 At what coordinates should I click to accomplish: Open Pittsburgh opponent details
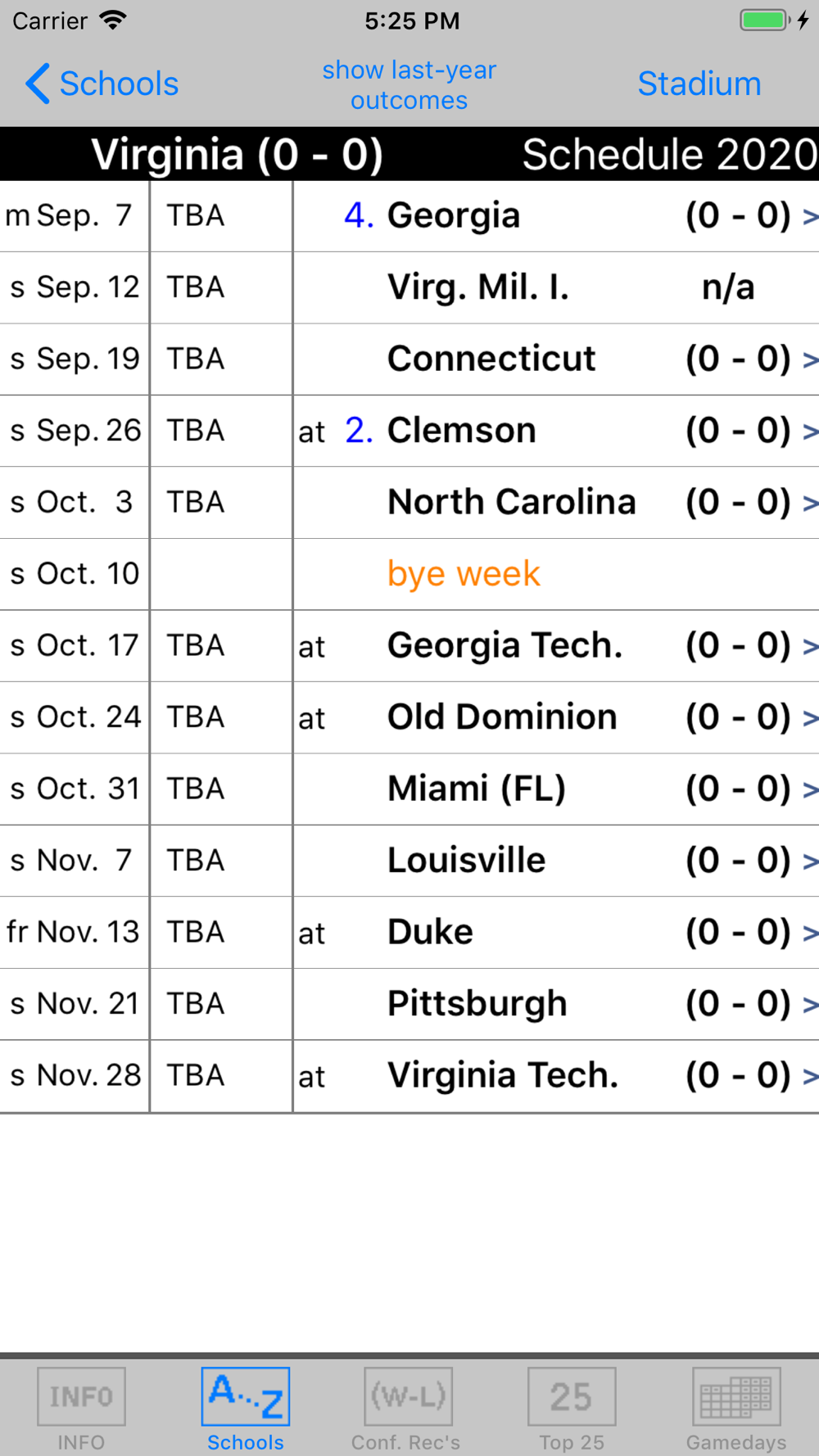(477, 1004)
